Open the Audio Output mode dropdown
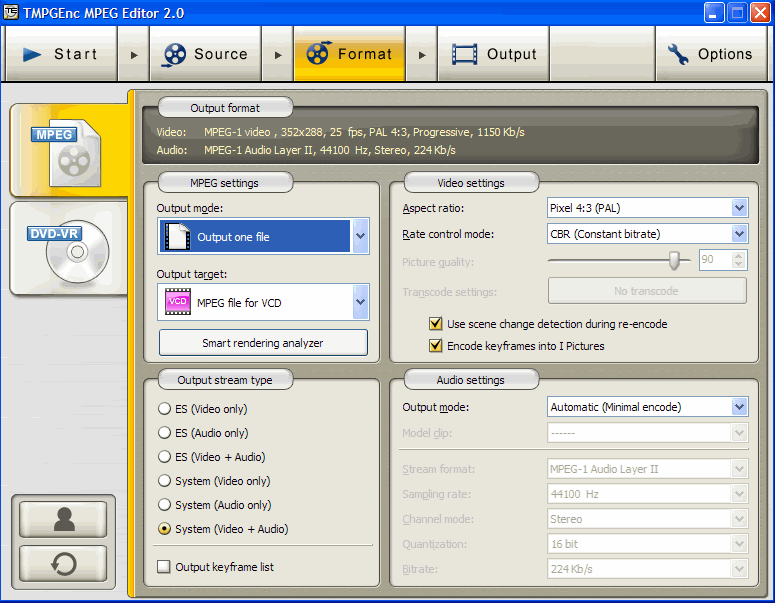Image resolution: width=775 pixels, height=603 pixels. tap(739, 407)
